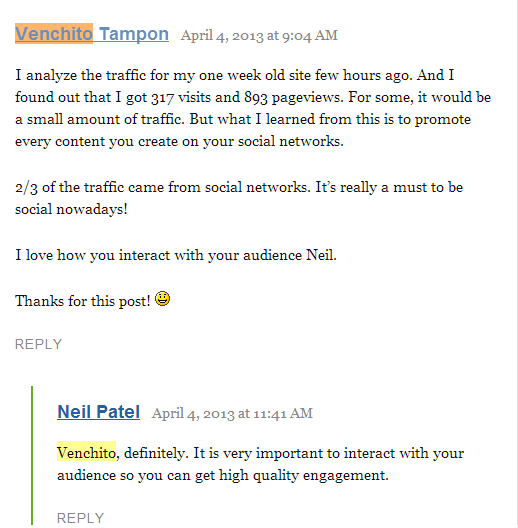Click the paragraph starting 'I analyze the traffic'

coord(253,108)
